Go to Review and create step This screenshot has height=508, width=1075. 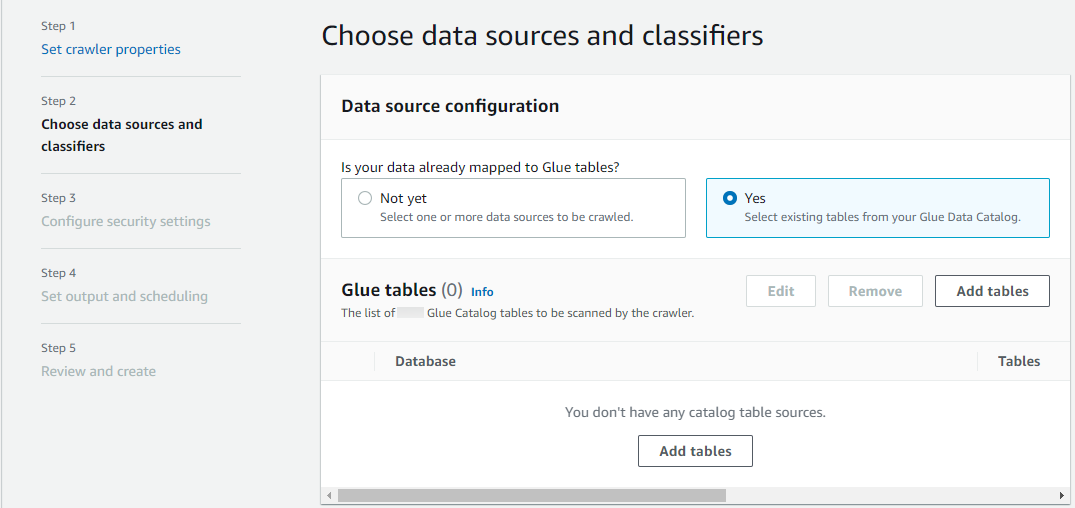[x=98, y=371]
